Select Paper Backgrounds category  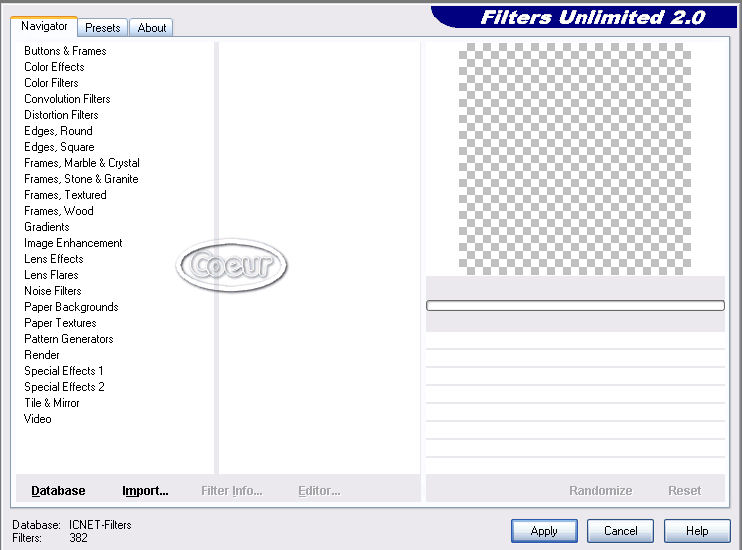[x=71, y=307]
